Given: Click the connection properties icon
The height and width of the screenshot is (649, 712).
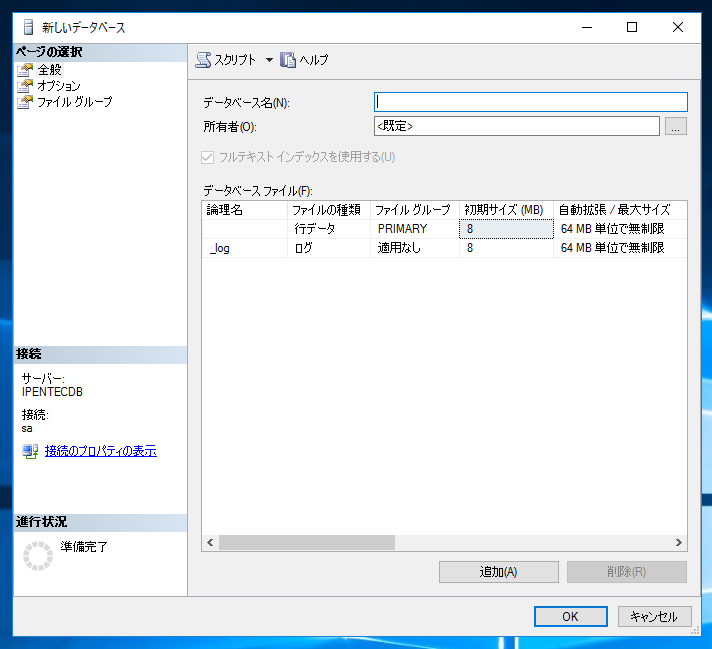Looking at the screenshot, I should click(x=30, y=451).
